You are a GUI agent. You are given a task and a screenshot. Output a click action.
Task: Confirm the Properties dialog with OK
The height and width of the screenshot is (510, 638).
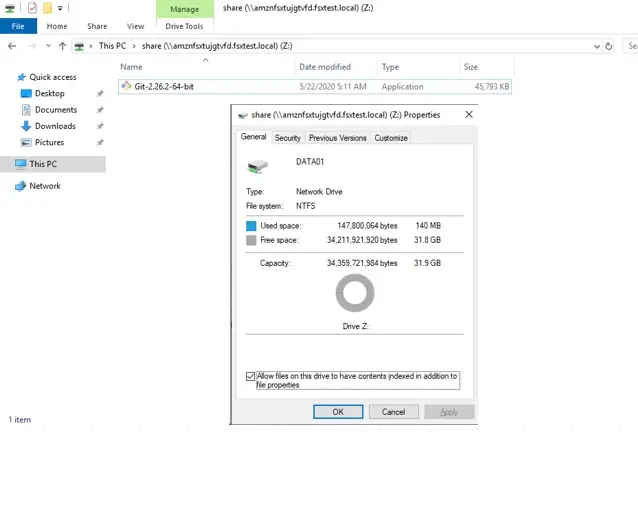338,412
